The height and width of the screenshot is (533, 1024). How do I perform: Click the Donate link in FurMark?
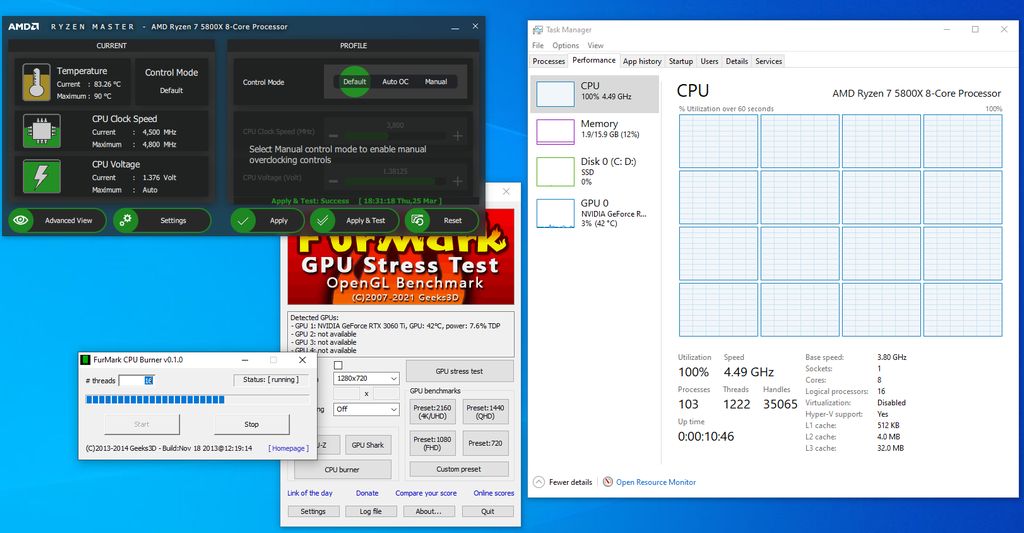click(x=367, y=493)
